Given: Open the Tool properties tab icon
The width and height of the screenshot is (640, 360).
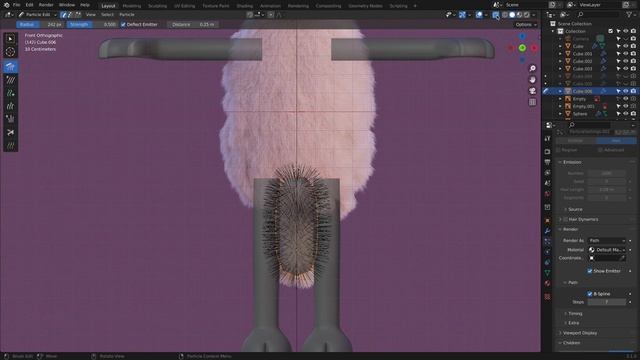Looking at the screenshot, I should click(x=547, y=139).
